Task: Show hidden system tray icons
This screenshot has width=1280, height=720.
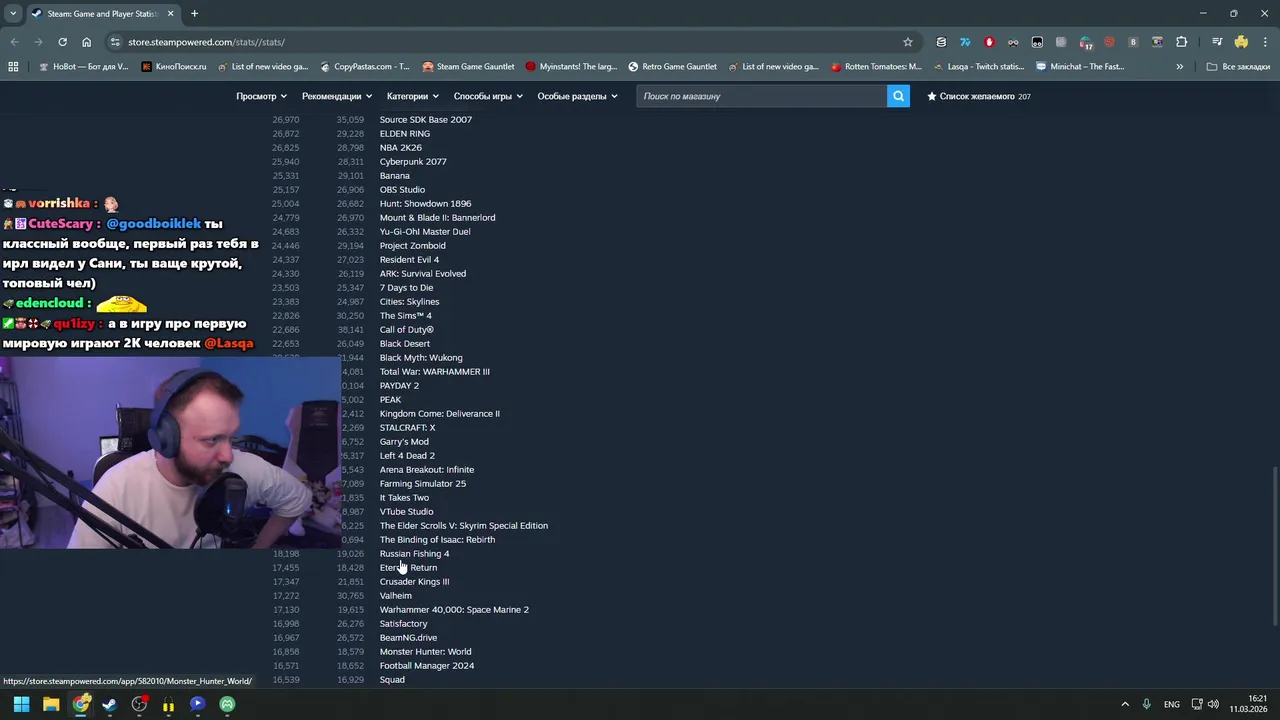Action: tap(1125, 704)
